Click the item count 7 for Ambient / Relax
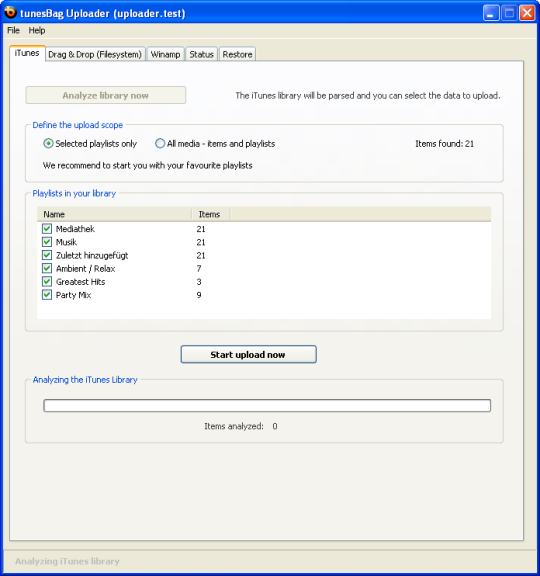This screenshot has height=576, width=540. click(199, 269)
